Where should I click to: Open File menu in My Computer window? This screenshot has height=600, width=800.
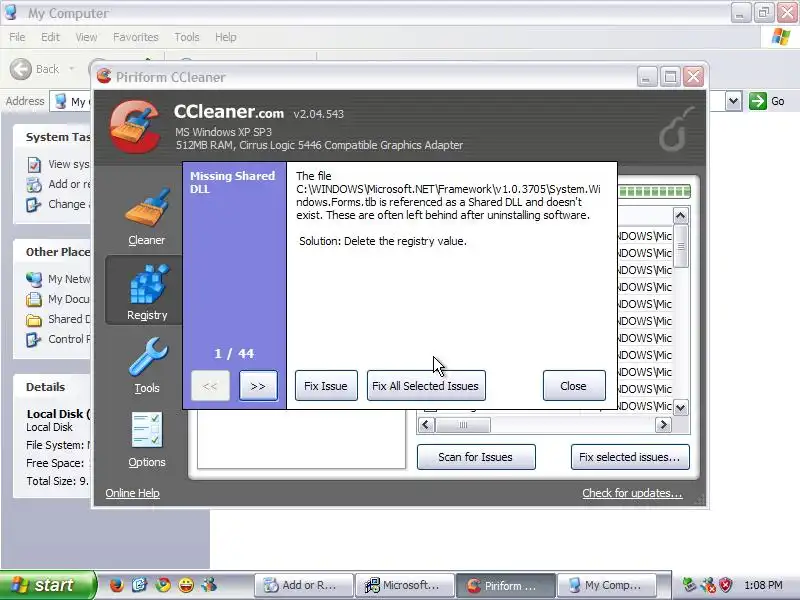(x=17, y=37)
